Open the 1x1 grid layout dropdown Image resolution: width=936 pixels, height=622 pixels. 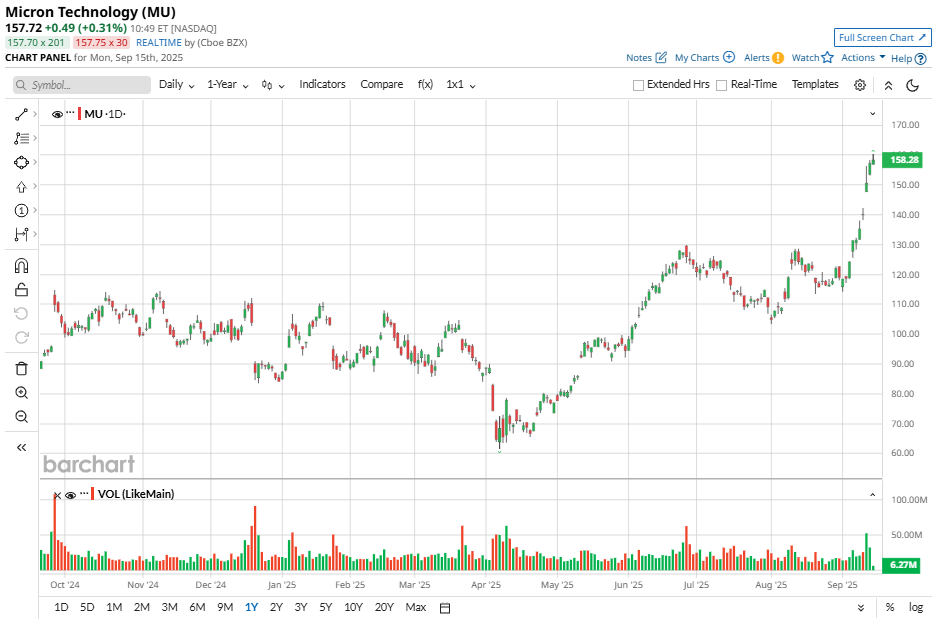click(x=461, y=85)
